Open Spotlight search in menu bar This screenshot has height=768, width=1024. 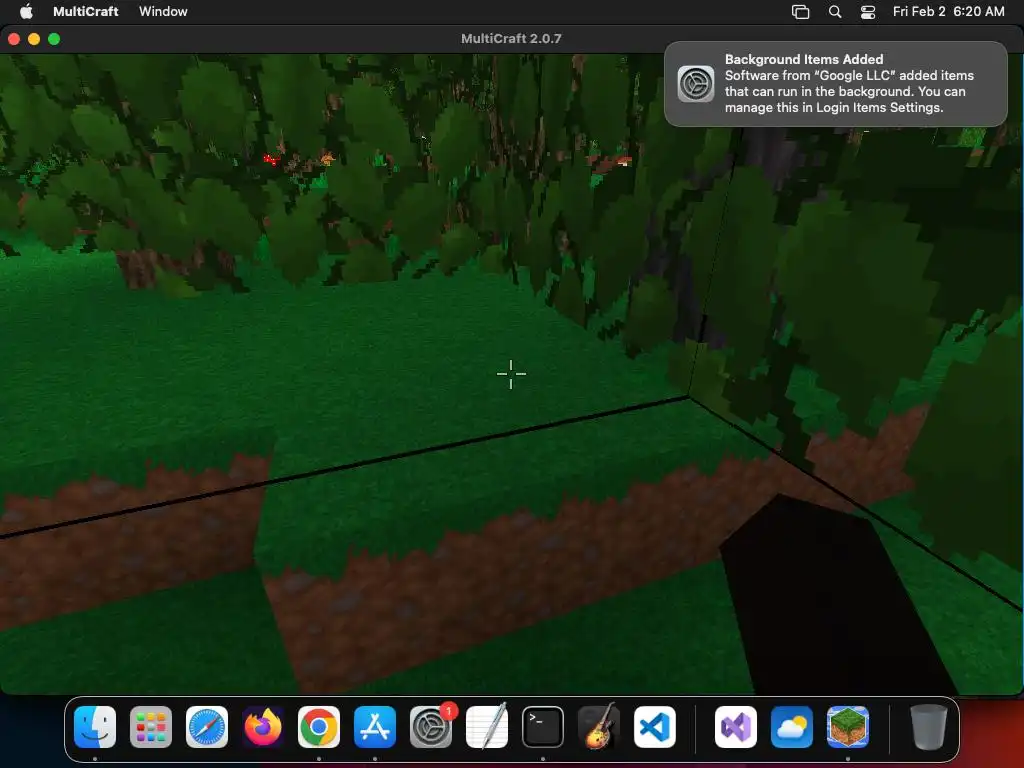click(x=835, y=12)
